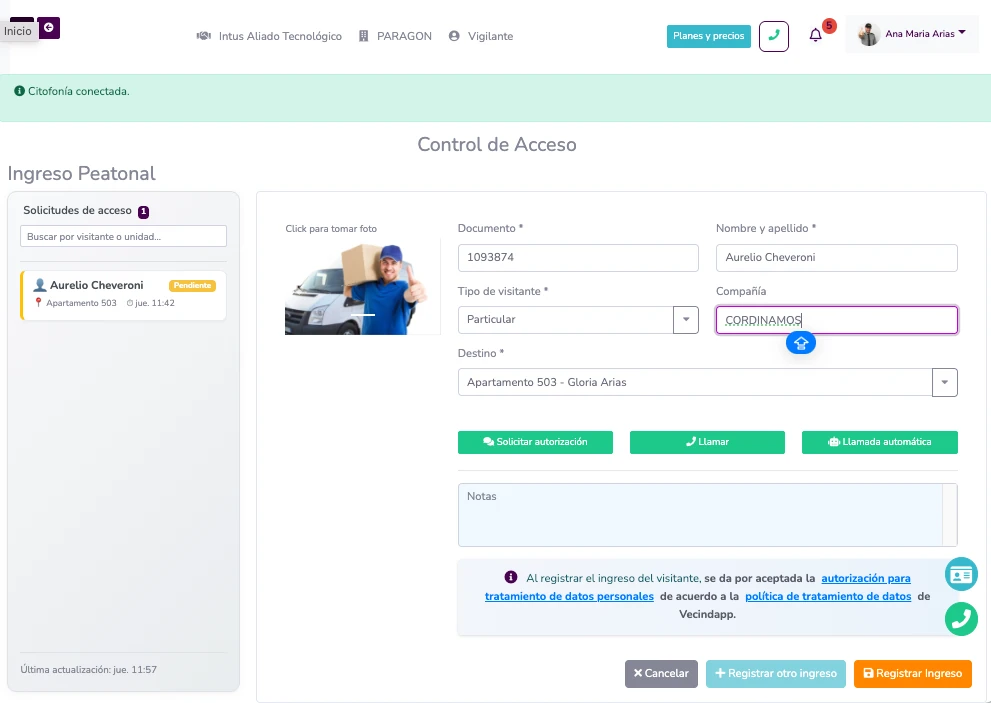The width and height of the screenshot is (991, 703).
Task: Click the PARAGON header item
Action: 405,36
